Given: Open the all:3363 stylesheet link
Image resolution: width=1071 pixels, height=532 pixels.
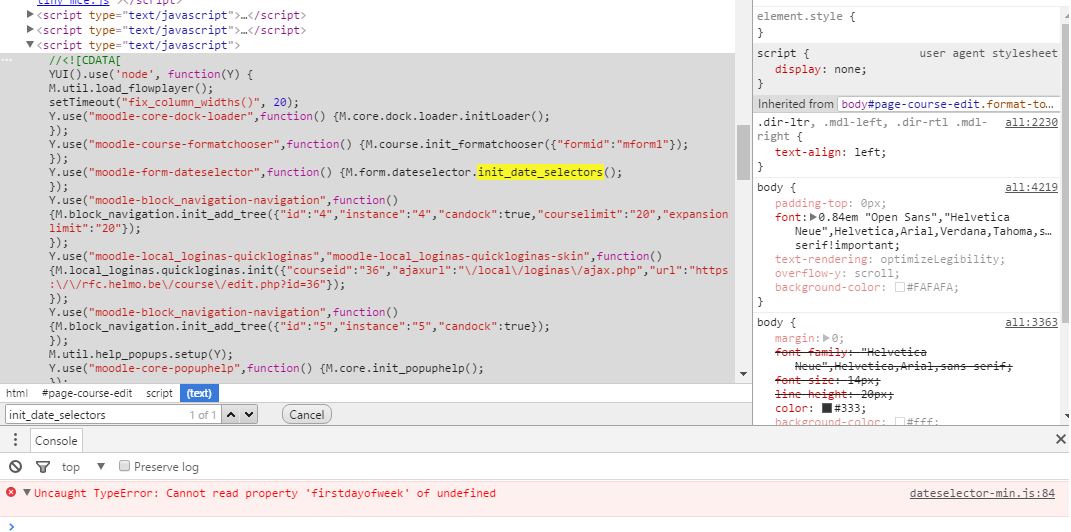Looking at the screenshot, I should (x=1031, y=322).
